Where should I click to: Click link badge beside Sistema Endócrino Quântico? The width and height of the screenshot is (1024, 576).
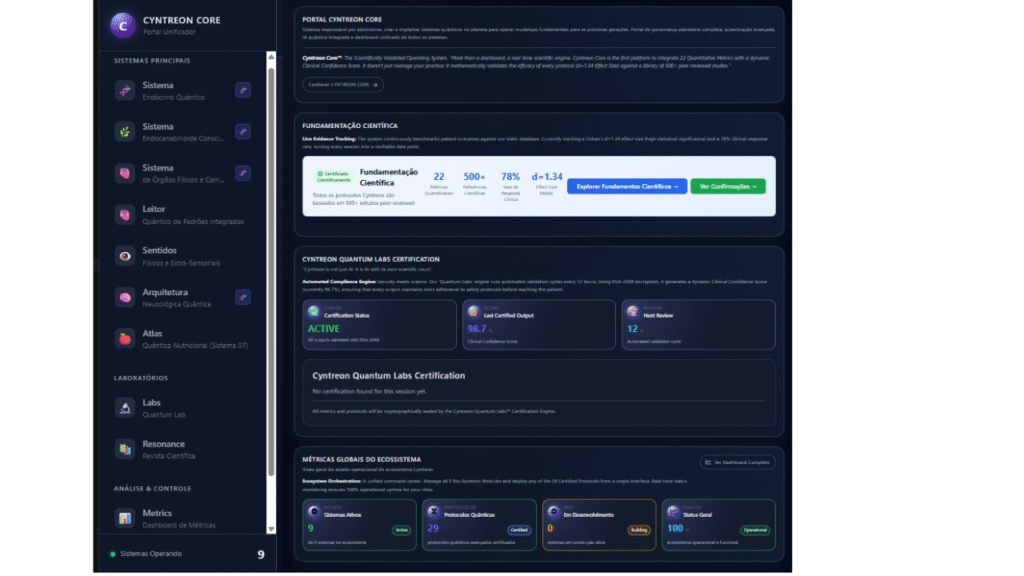242,91
